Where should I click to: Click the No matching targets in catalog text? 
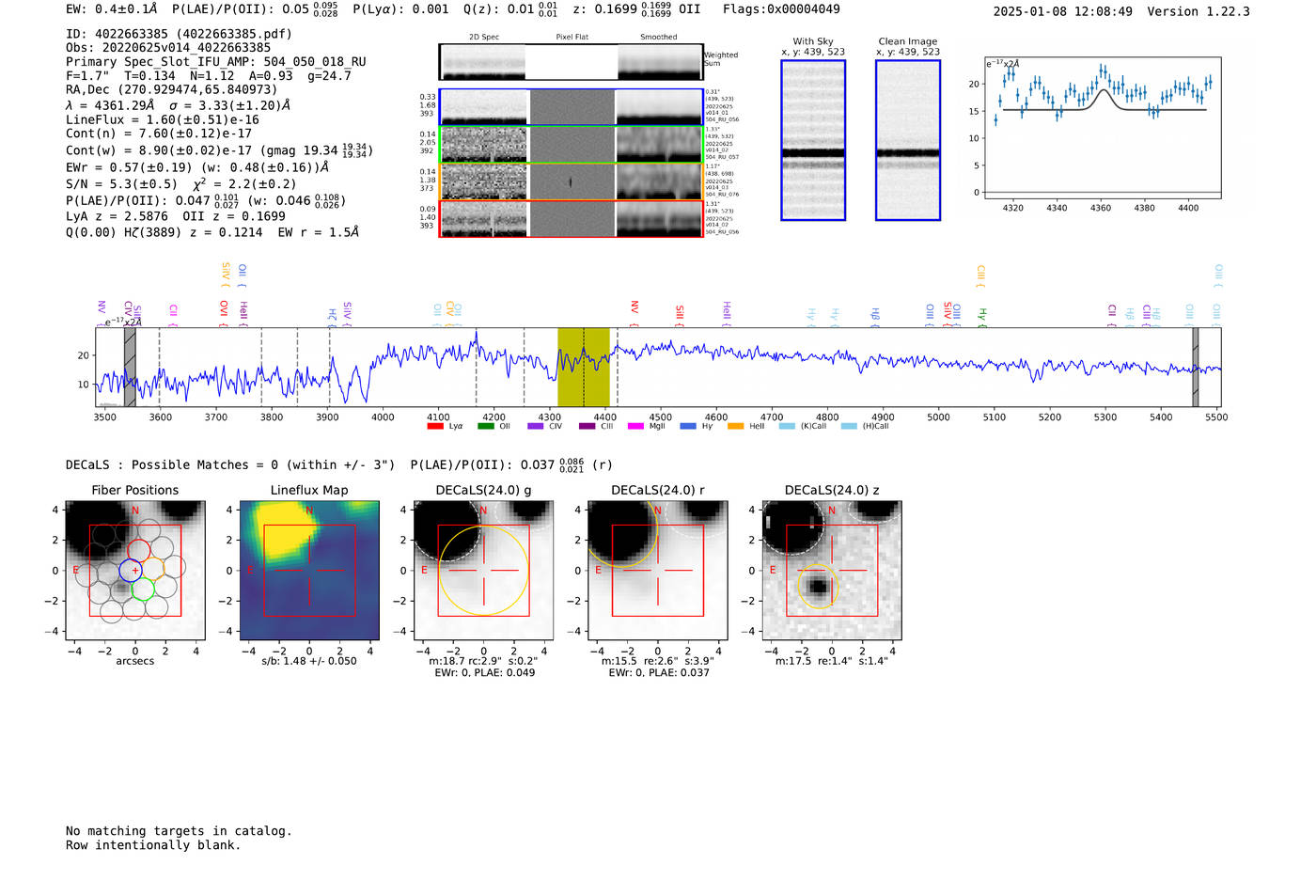[x=179, y=831]
